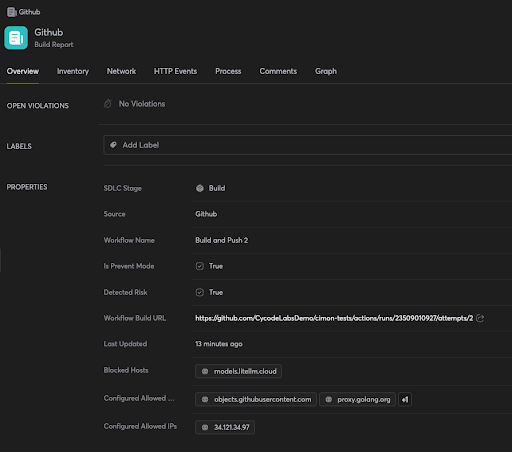View the Graph tab
This screenshot has height=452, width=512.
tap(326, 71)
